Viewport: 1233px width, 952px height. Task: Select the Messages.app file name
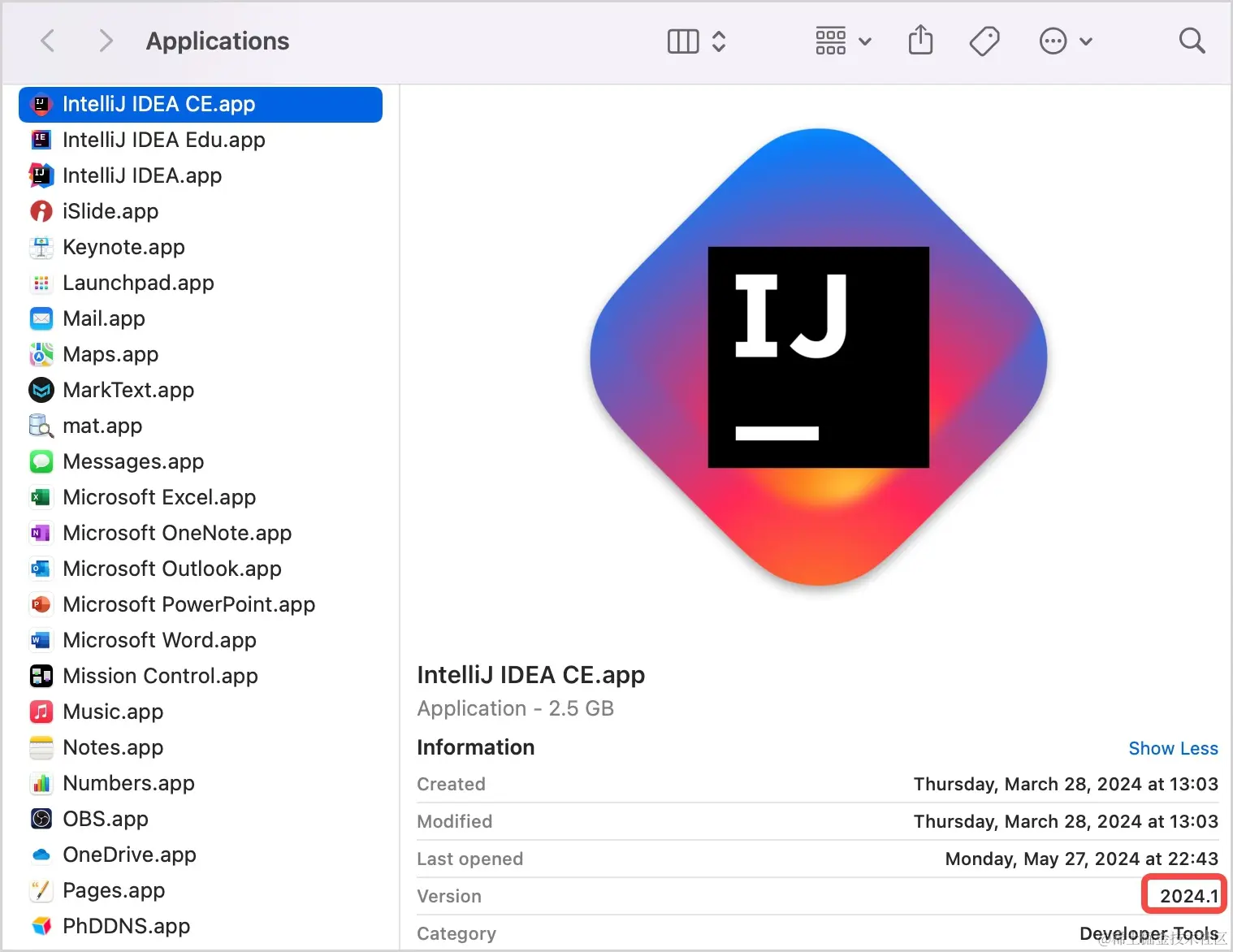133,461
